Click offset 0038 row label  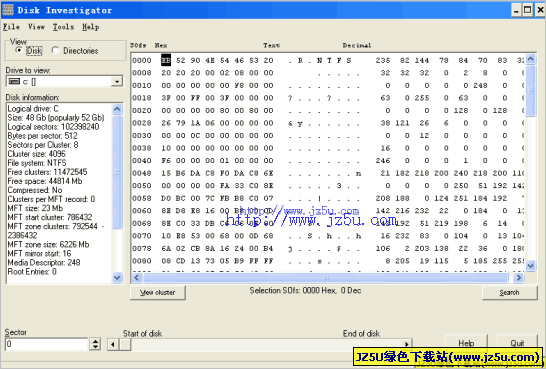(x=142, y=148)
